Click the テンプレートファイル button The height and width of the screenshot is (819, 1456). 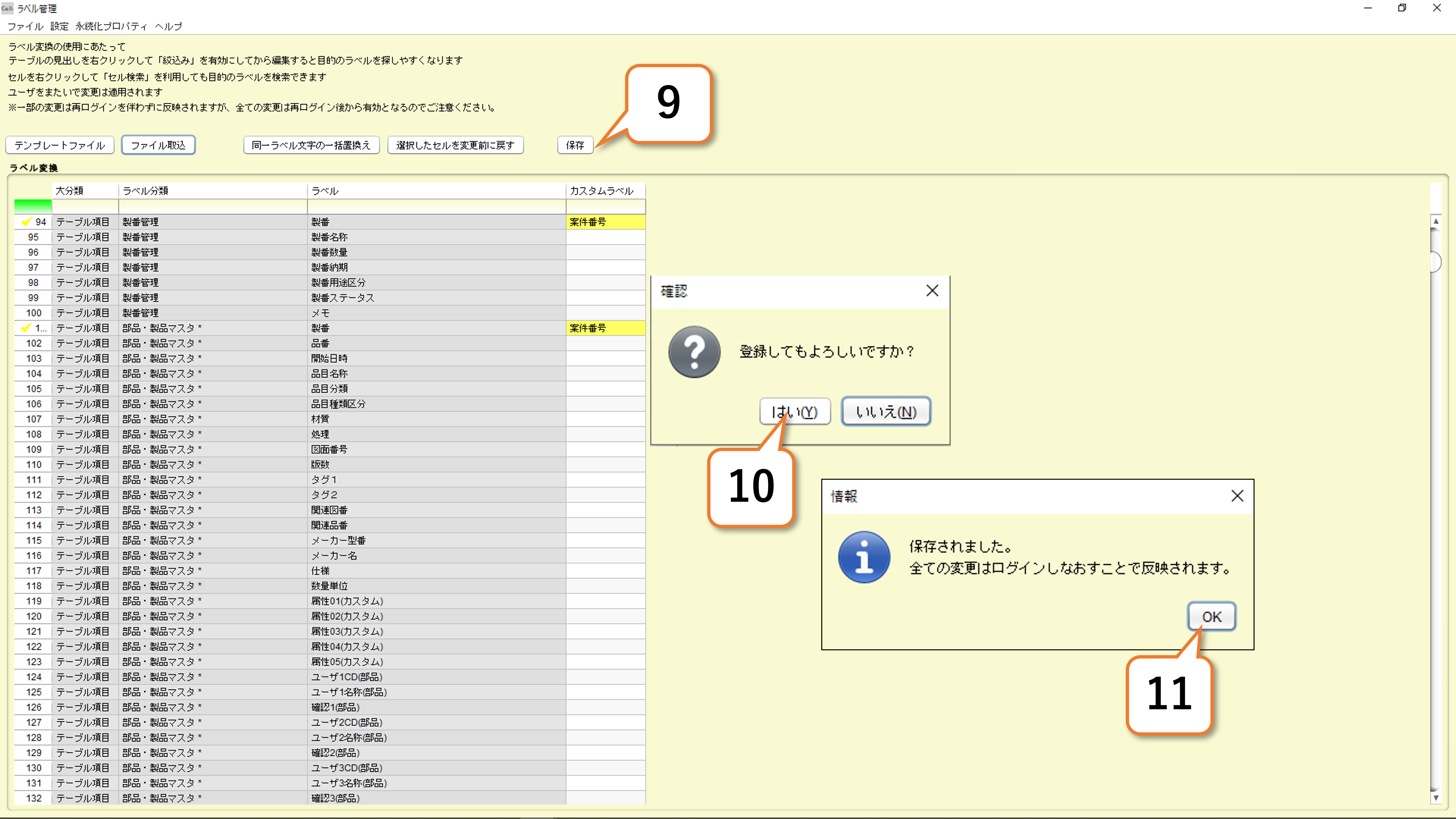(60, 145)
